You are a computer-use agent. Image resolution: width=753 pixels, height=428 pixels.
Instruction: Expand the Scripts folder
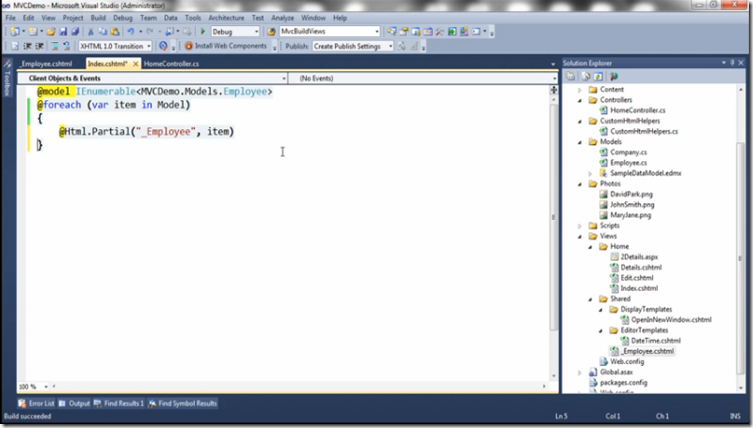tap(580, 226)
